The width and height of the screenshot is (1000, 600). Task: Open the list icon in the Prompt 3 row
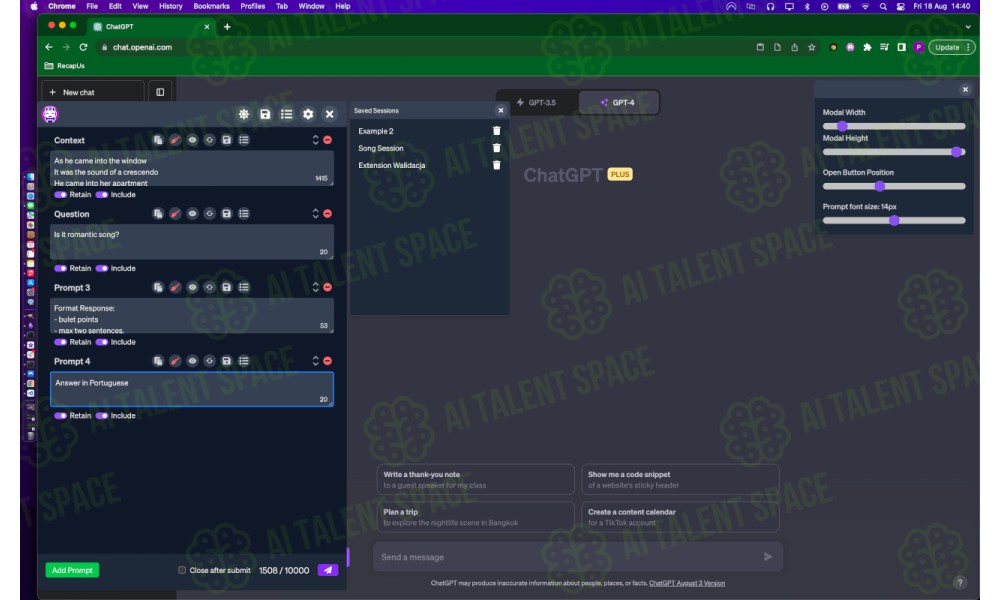244,288
